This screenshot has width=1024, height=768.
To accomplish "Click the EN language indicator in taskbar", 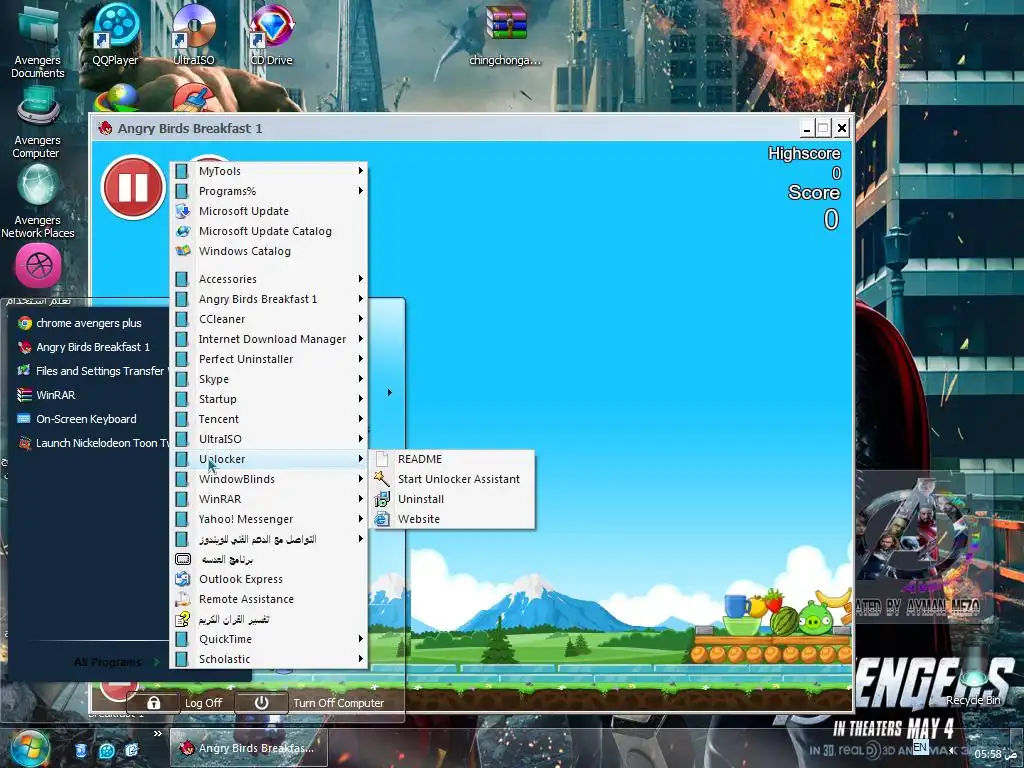I will point(920,747).
